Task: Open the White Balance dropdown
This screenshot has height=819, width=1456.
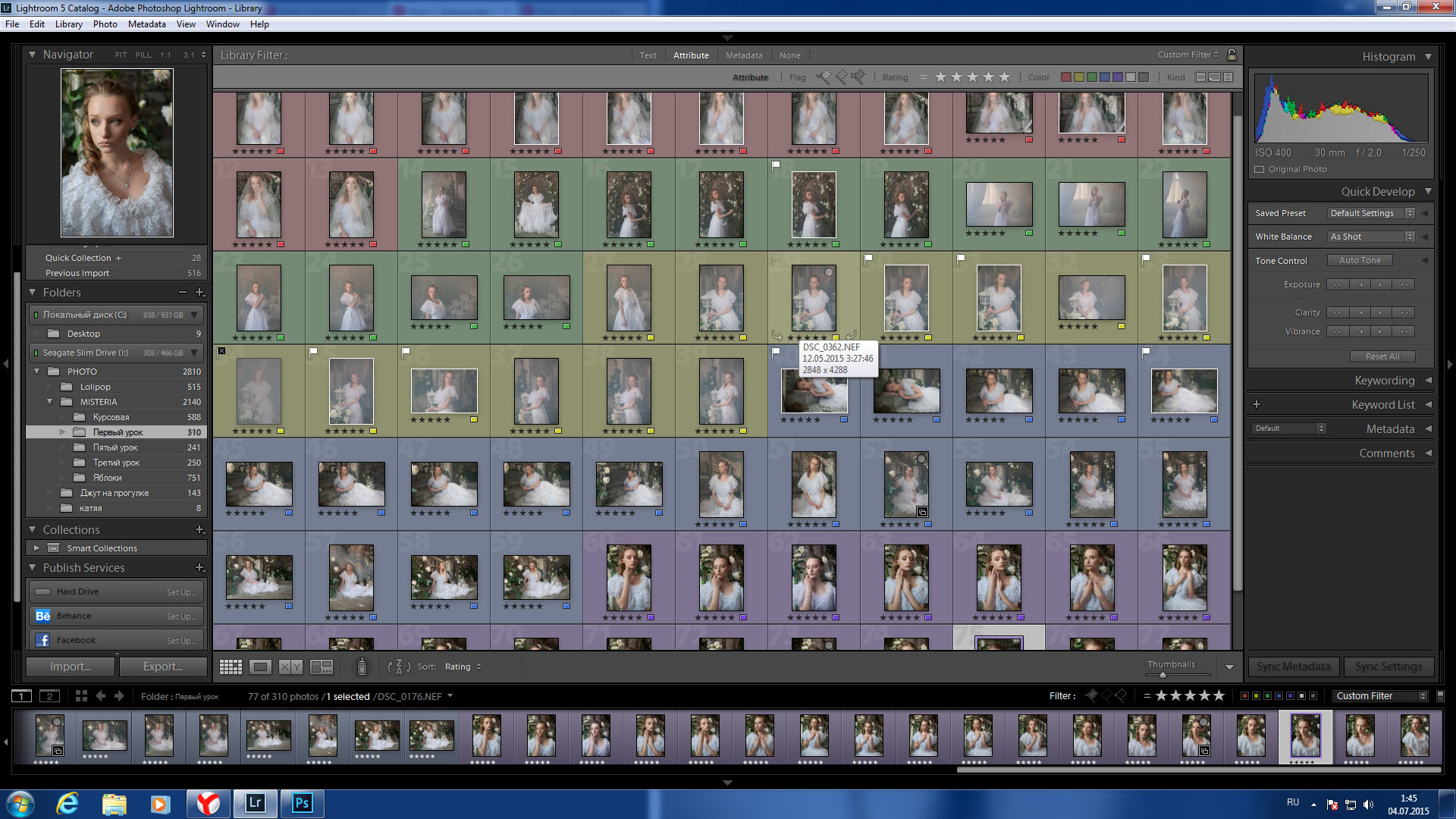Action: (x=1371, y=237)
